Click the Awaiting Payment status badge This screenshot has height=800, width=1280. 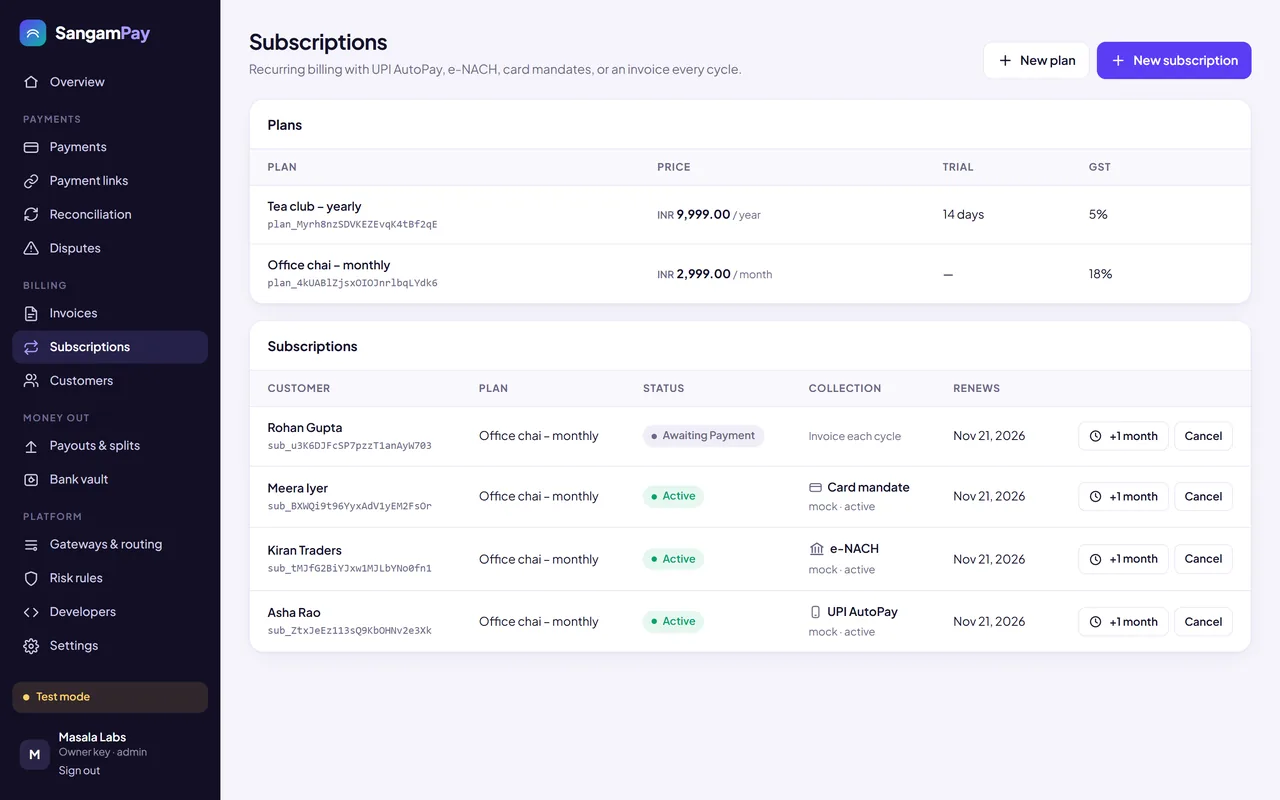coord(703,436)
